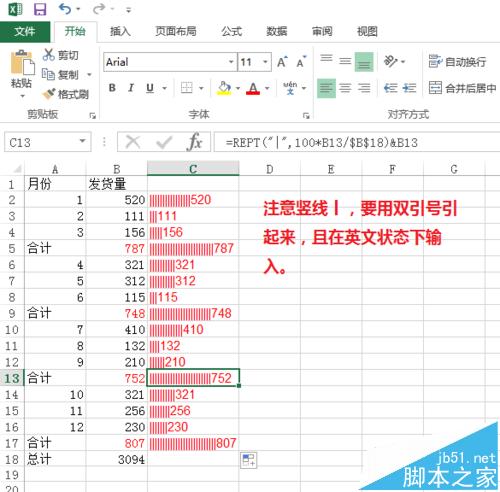Click into the formula bar with REPT formula
500x492 pixels.
[357, 142]
